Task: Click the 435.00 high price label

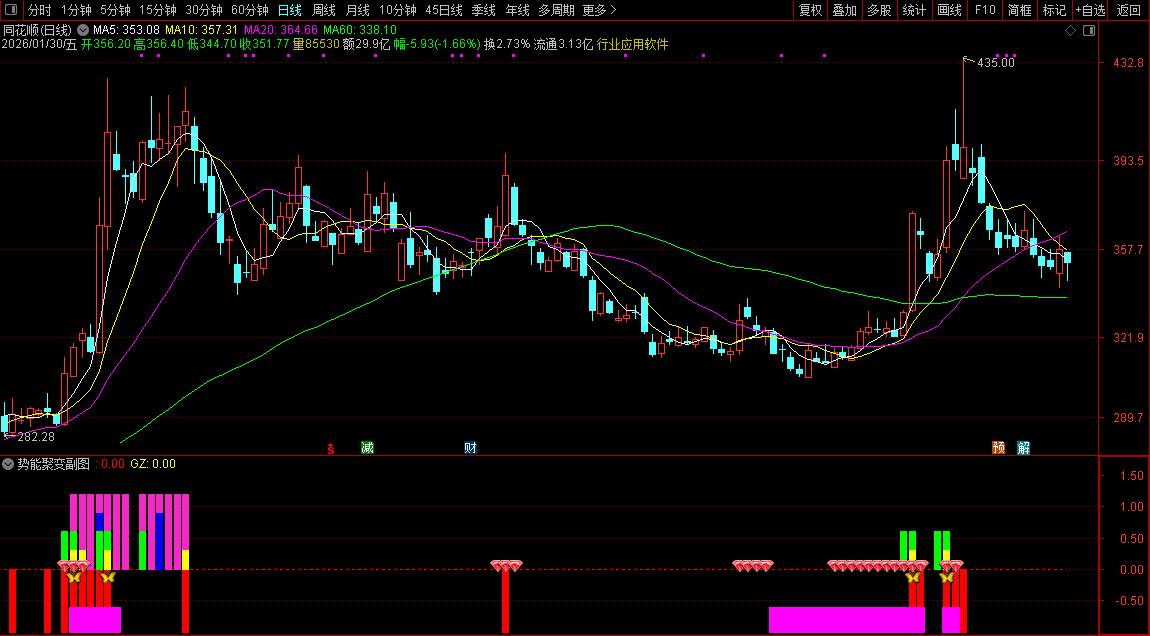Action: (996, 63)
